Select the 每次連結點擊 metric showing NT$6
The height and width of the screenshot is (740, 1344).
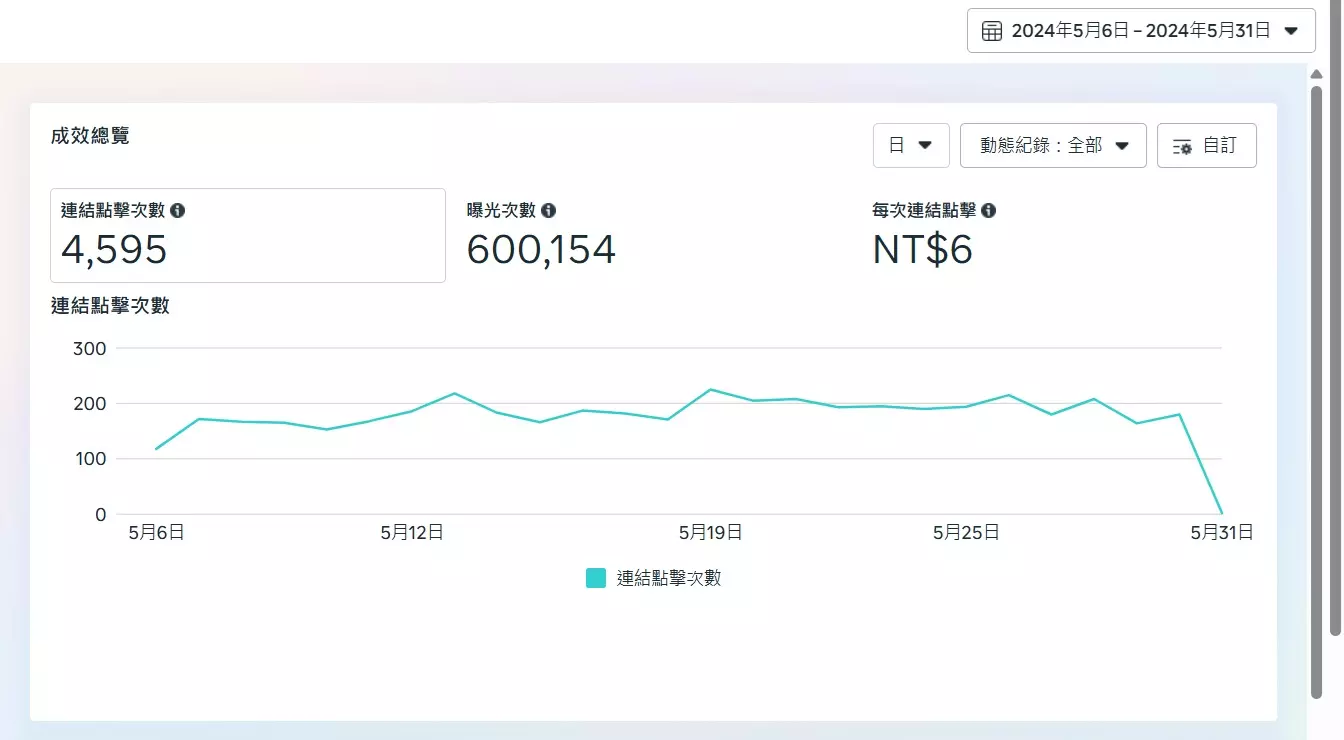[x=922, y=248]
